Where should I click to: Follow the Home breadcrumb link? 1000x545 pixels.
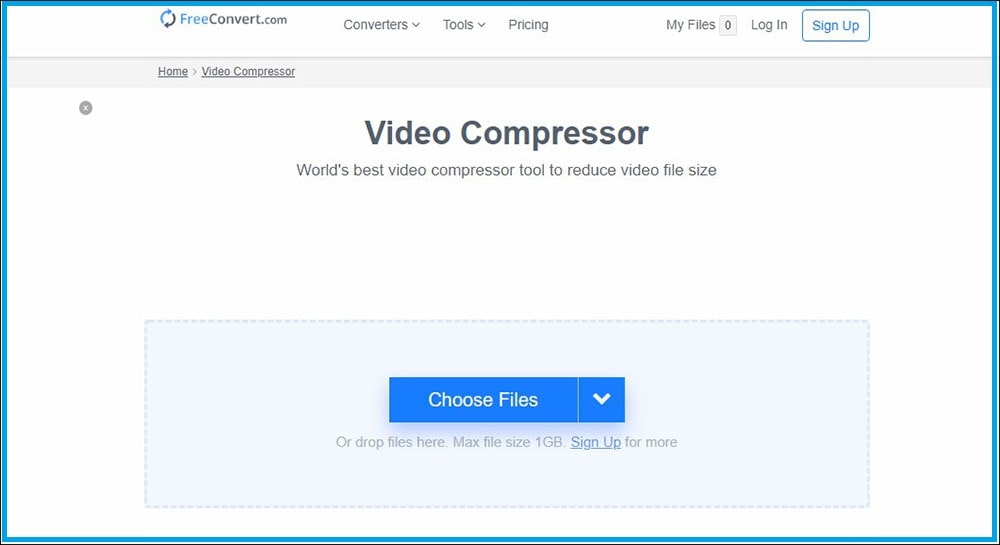(x=173, y=71)
